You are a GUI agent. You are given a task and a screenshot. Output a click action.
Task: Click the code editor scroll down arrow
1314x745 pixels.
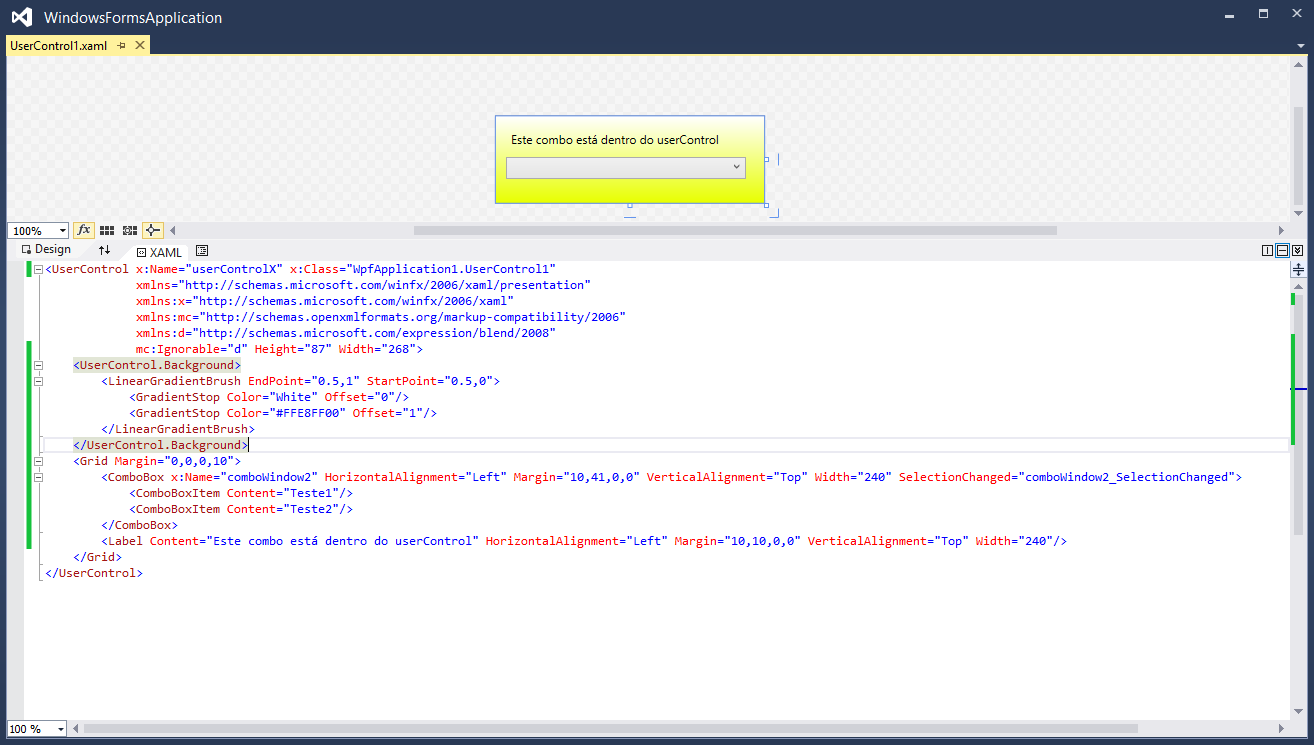(x=1298, y=712)
